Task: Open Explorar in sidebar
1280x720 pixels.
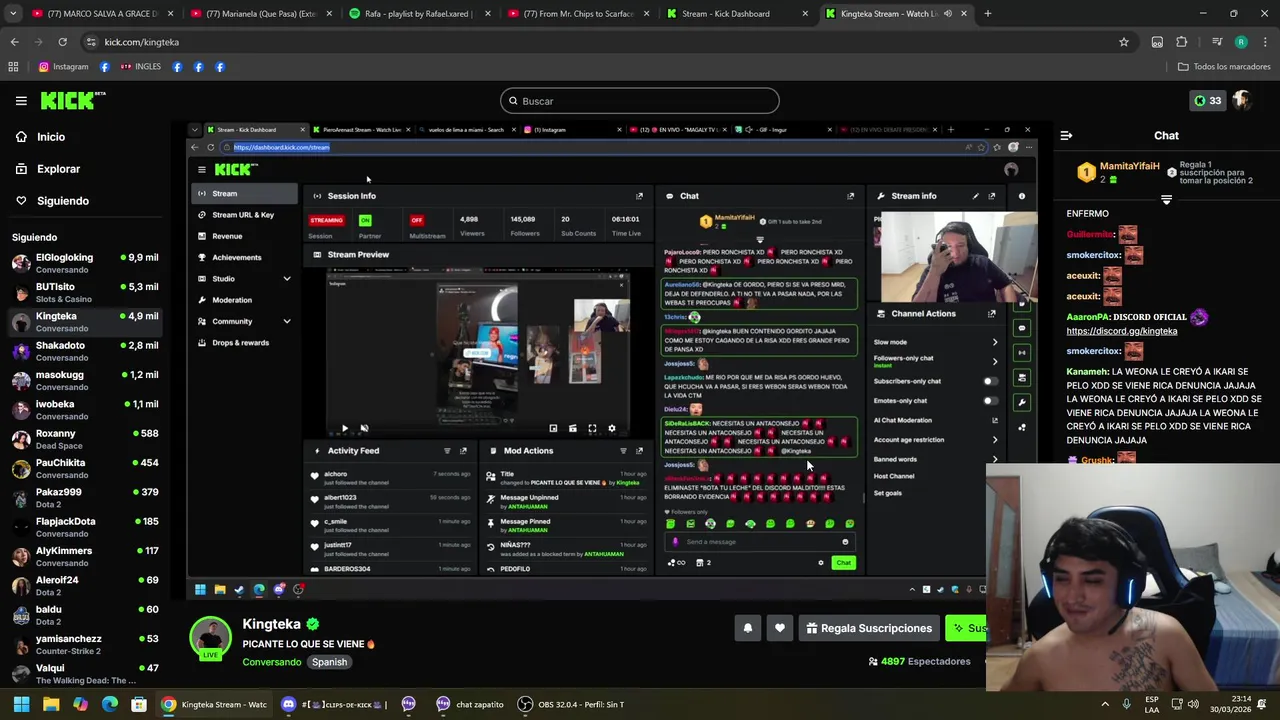Action: click(58, 169)
